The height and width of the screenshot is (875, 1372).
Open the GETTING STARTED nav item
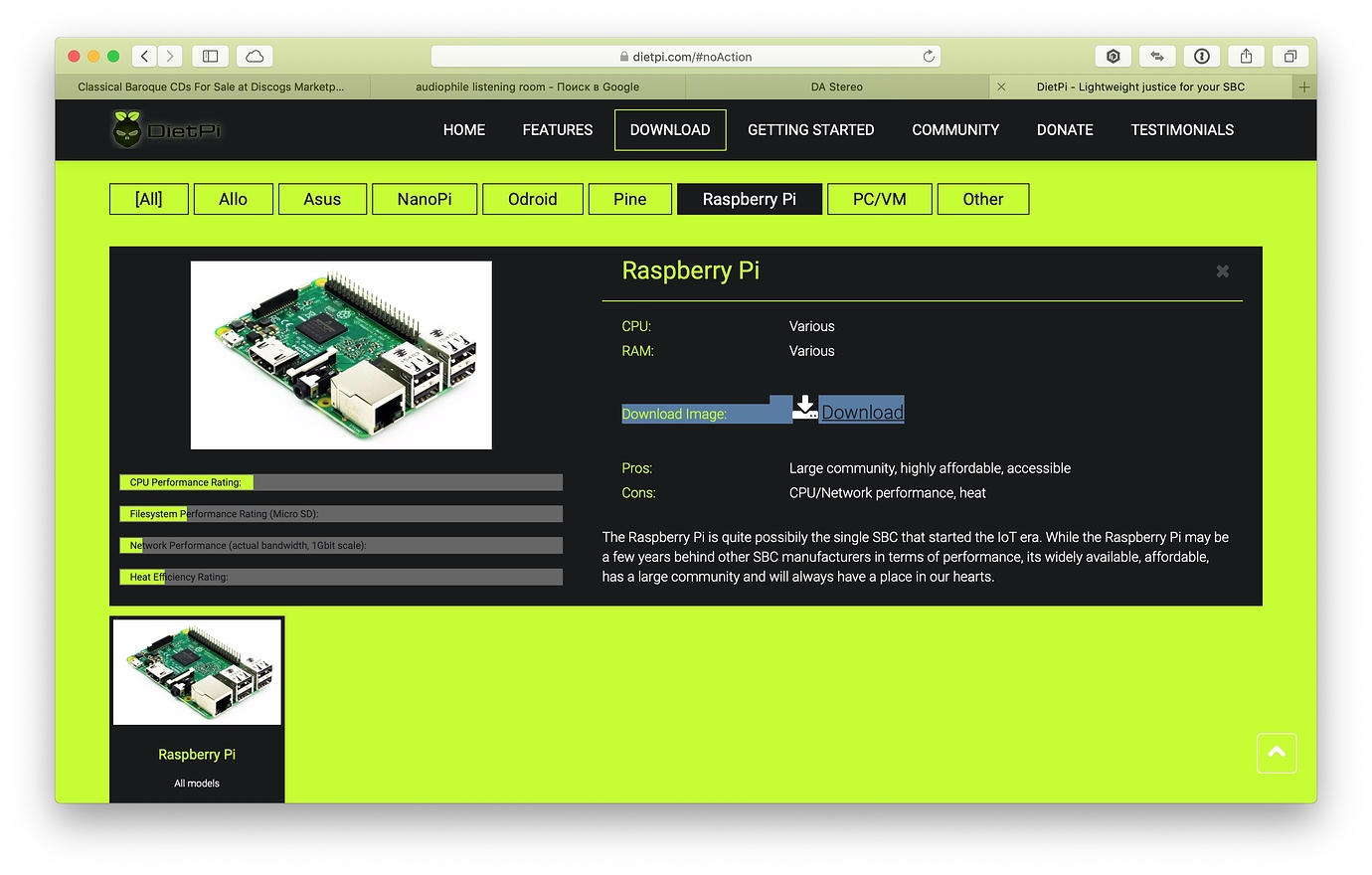[x=811, y=130]
